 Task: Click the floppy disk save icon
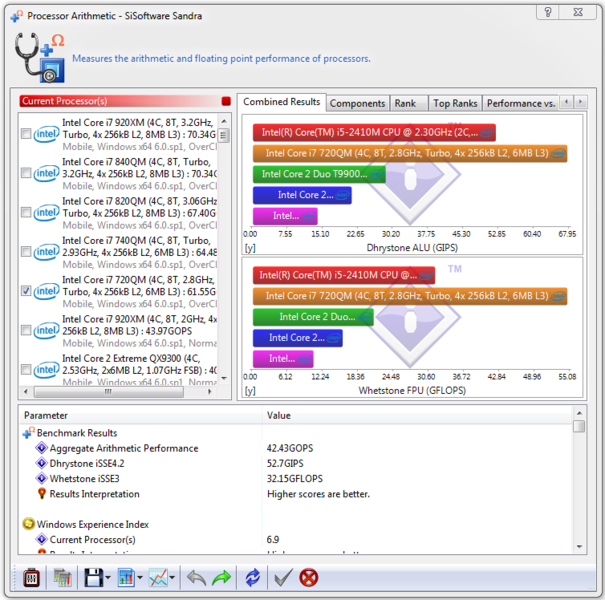click(93, 578)
